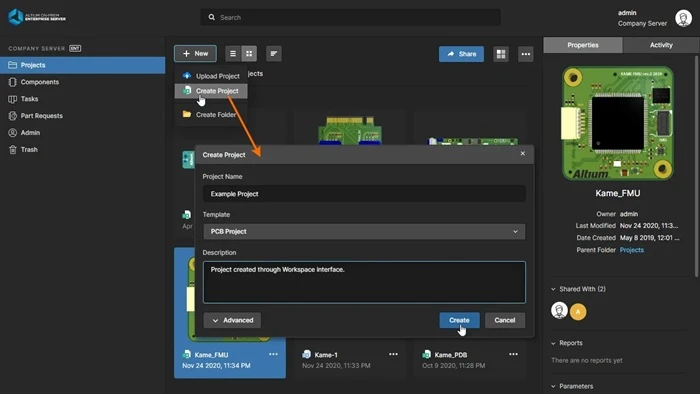Open the Projects parent folder link
The height and width of the screenshot is (394, 700).
pyautogui.click(x=631, y=250)
